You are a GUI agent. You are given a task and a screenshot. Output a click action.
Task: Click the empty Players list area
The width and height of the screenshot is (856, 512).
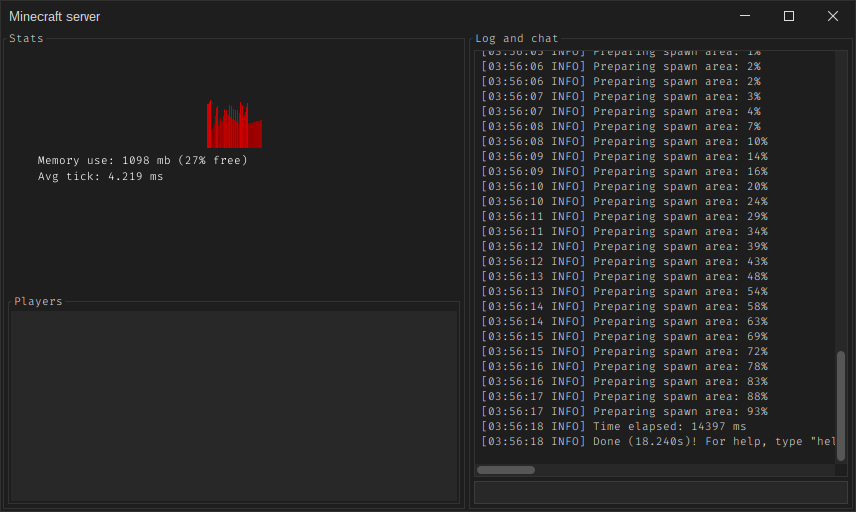click(x=233, y=405)
